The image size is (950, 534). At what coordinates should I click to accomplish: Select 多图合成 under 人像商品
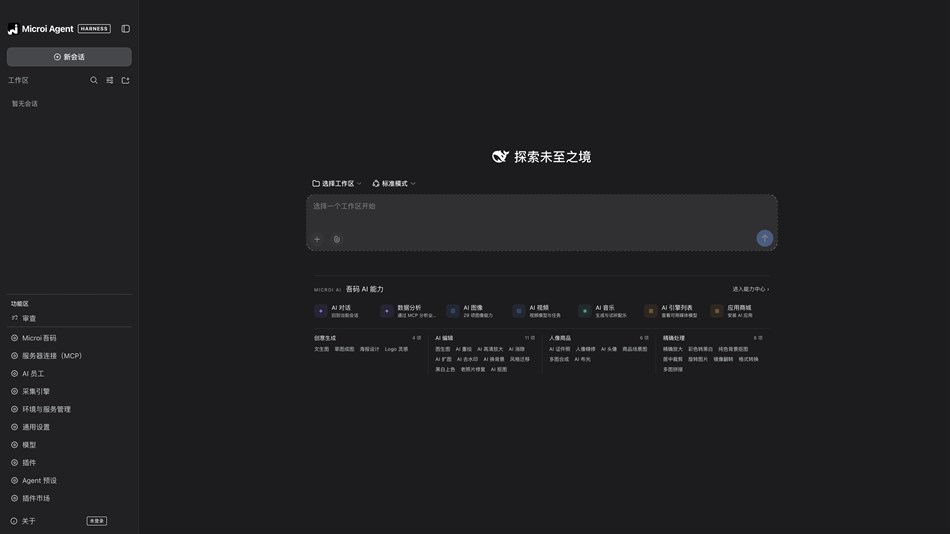pyautogui.click(x=559, y=359)
